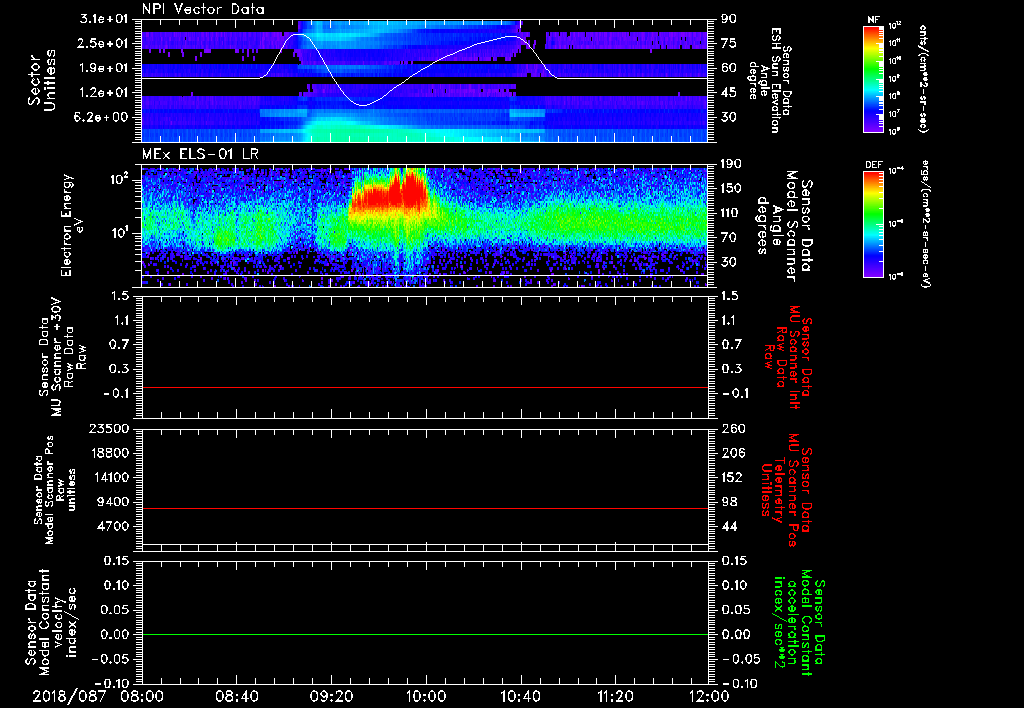The height and width of the screenshot is (708, 1024).
Task: Click the DEF rainbow color bar
Action: (x=873, y=224)
